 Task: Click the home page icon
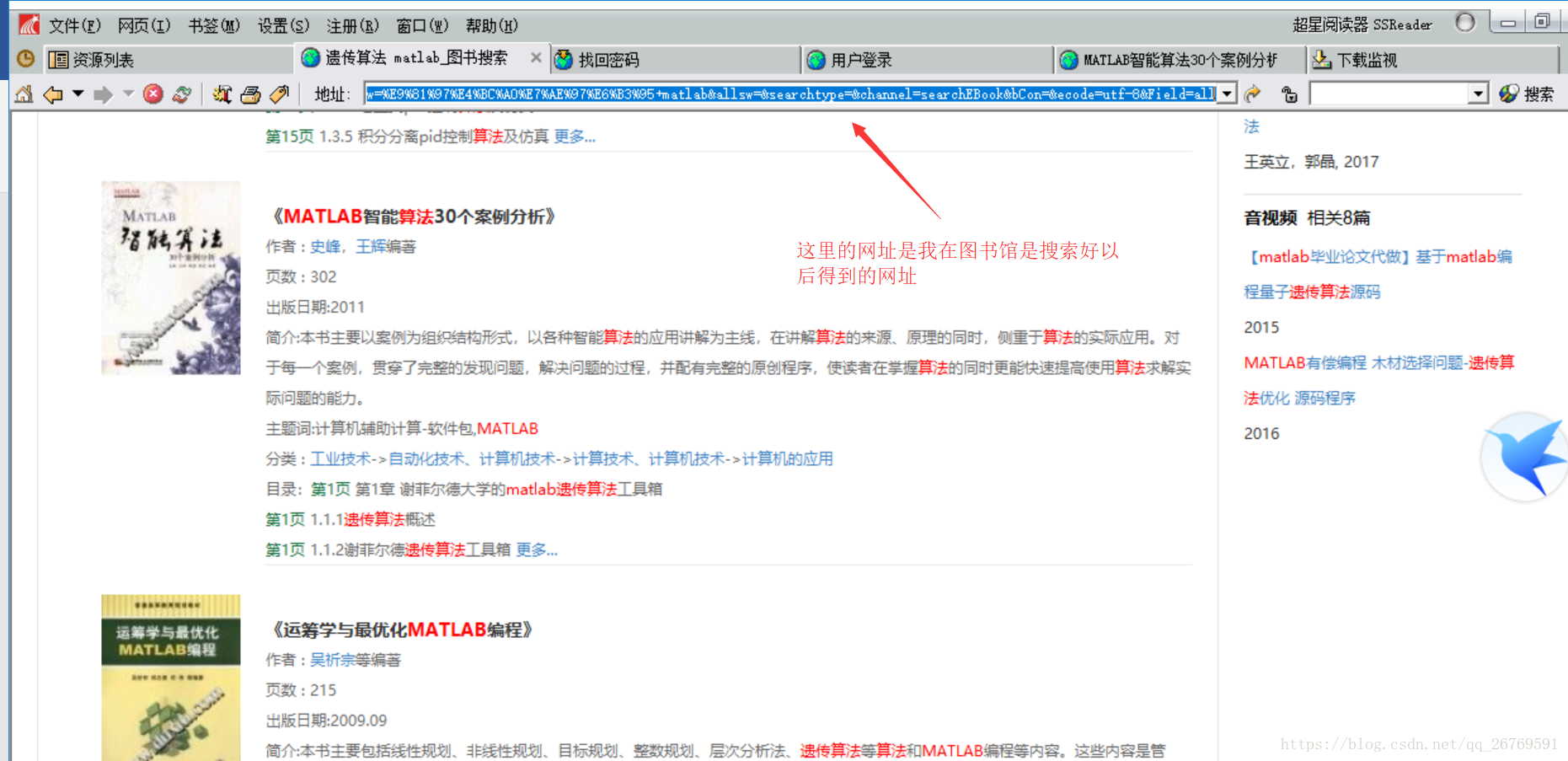point(24,94)
